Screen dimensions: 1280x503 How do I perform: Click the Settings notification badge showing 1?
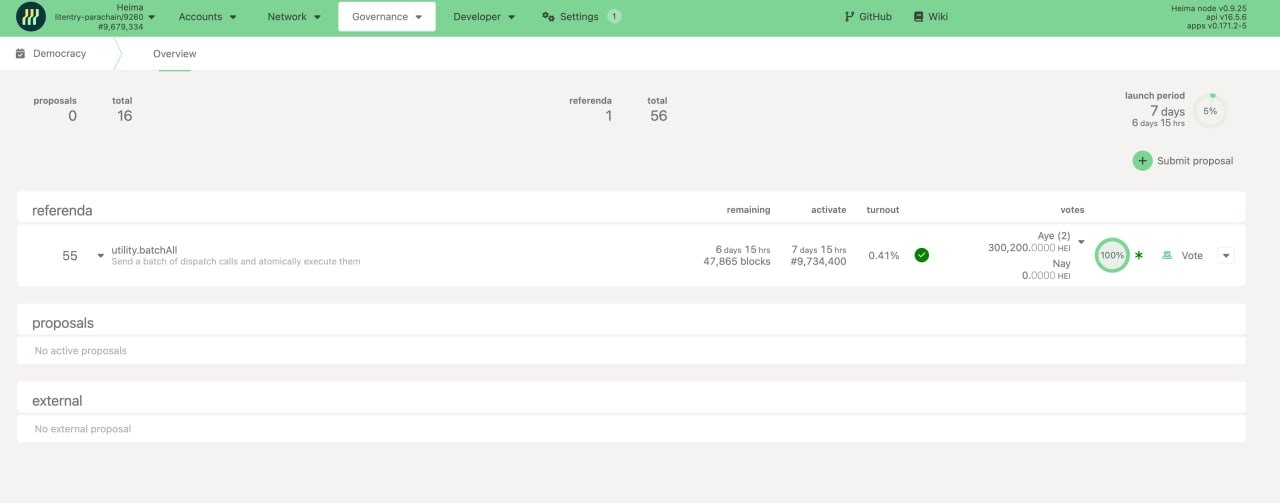[x=614, y=16]
